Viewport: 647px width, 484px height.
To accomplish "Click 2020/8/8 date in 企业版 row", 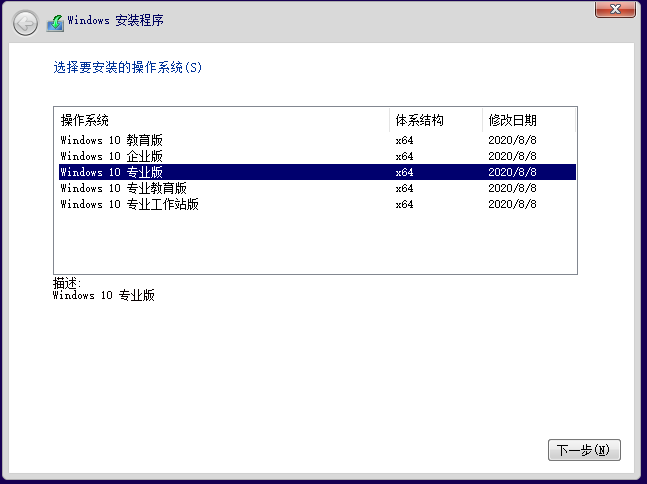I will coord(512,156).
